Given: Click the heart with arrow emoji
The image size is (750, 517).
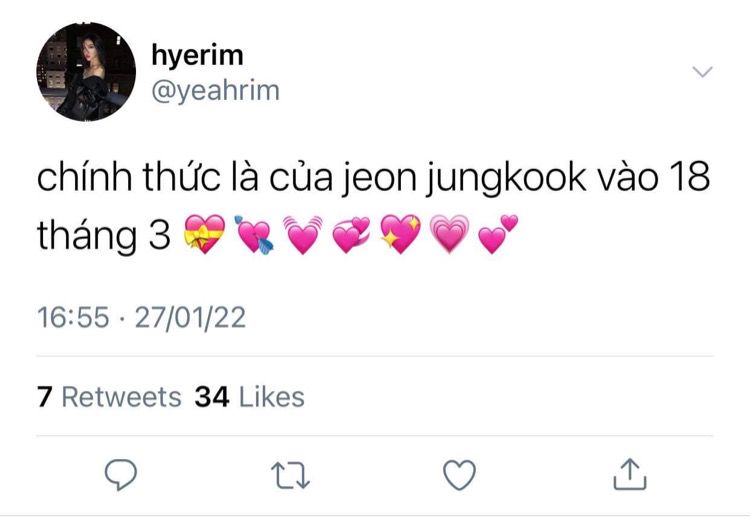Looking at the screenshot, I should tap(254, 234).
